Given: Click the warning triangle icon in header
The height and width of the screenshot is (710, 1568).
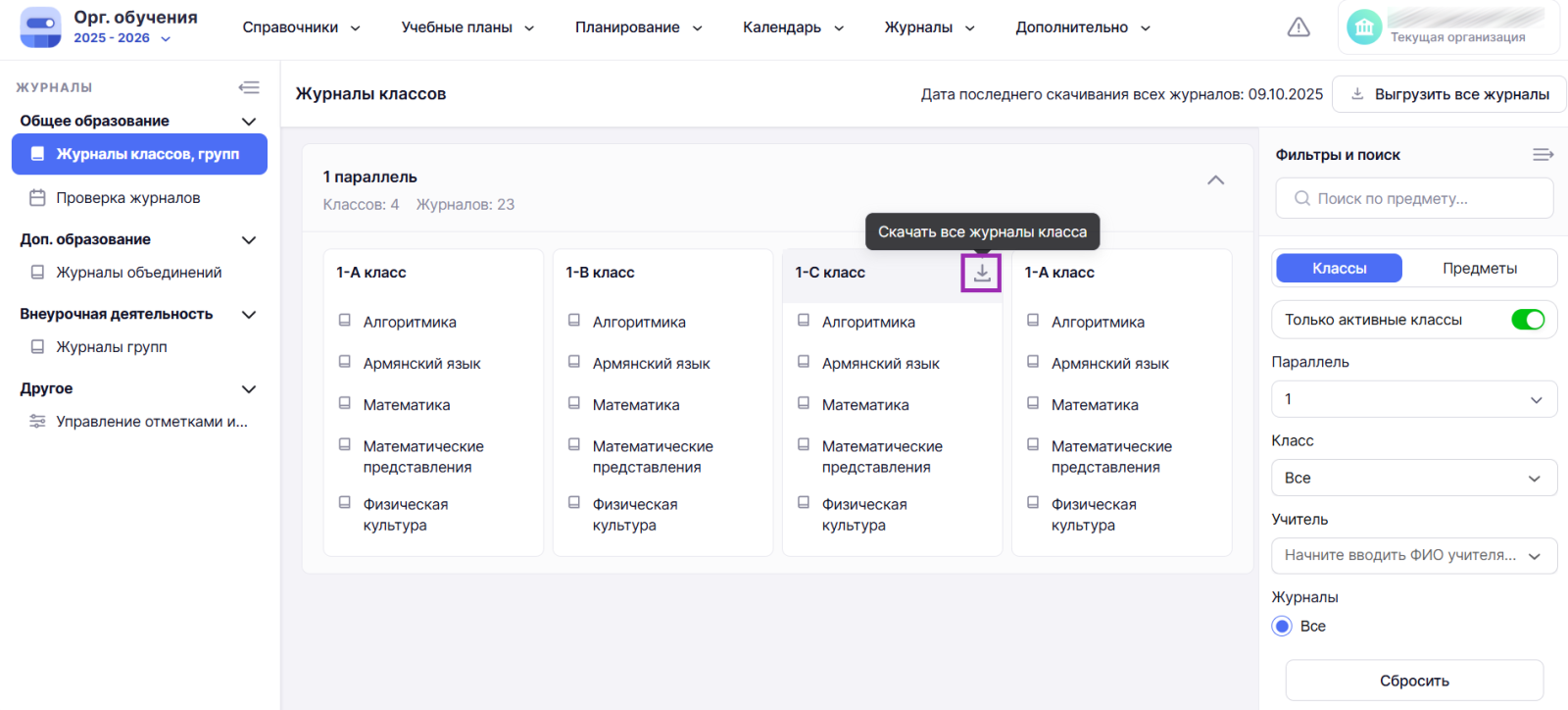Looking at the screenshot, I should tap(1298, 27).
